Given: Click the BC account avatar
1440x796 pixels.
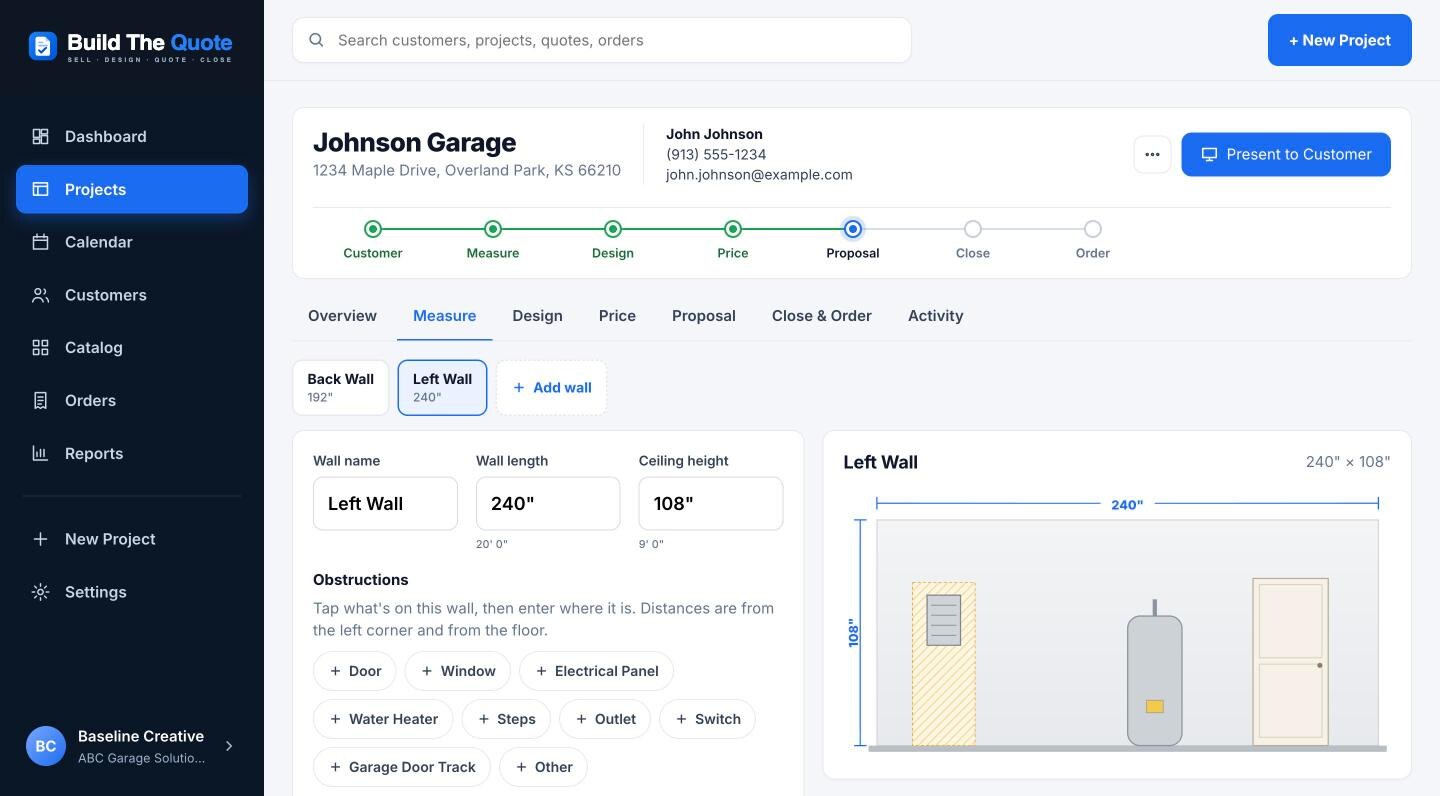Looking at the screenshot, I should [45, 746].
